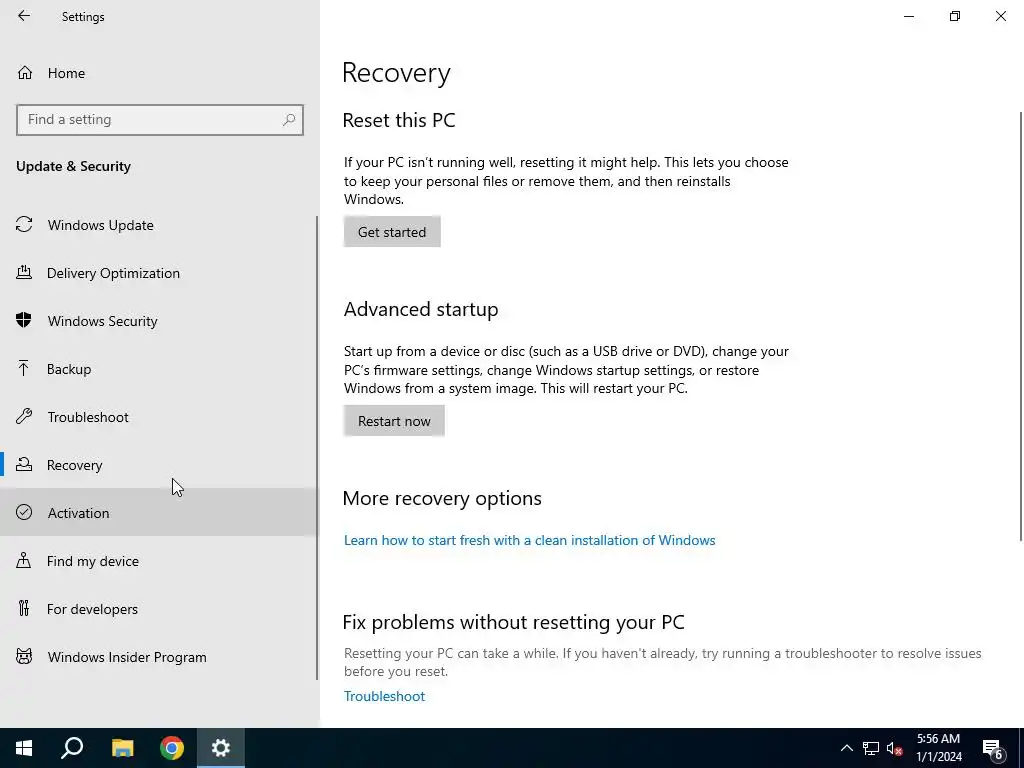Launch Google Chrome from the taskbar
Image resolution: width=1024 pixels, height=768 pixels.
[172, 748]
